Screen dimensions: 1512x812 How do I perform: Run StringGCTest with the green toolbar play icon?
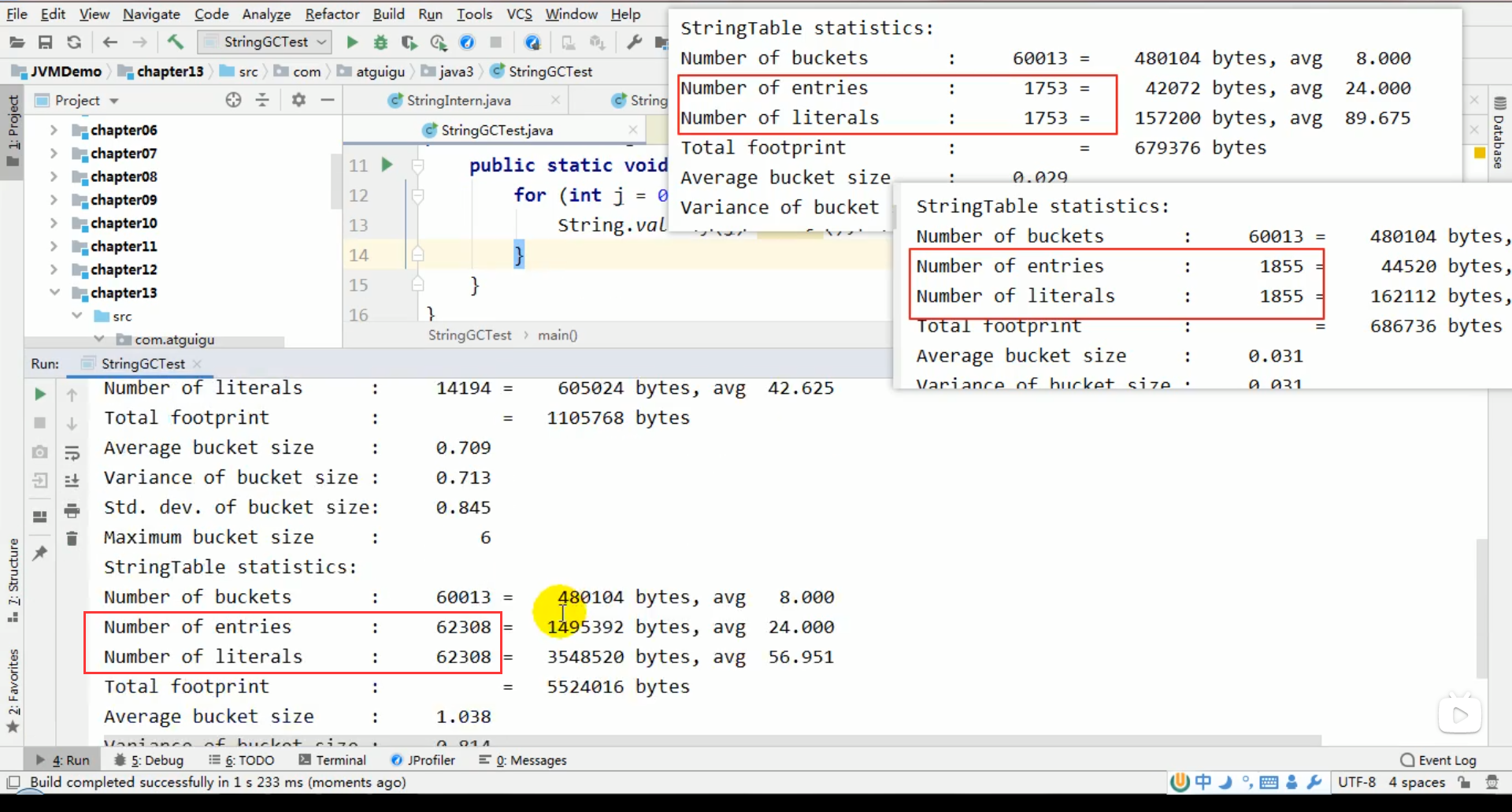(352, 43)
